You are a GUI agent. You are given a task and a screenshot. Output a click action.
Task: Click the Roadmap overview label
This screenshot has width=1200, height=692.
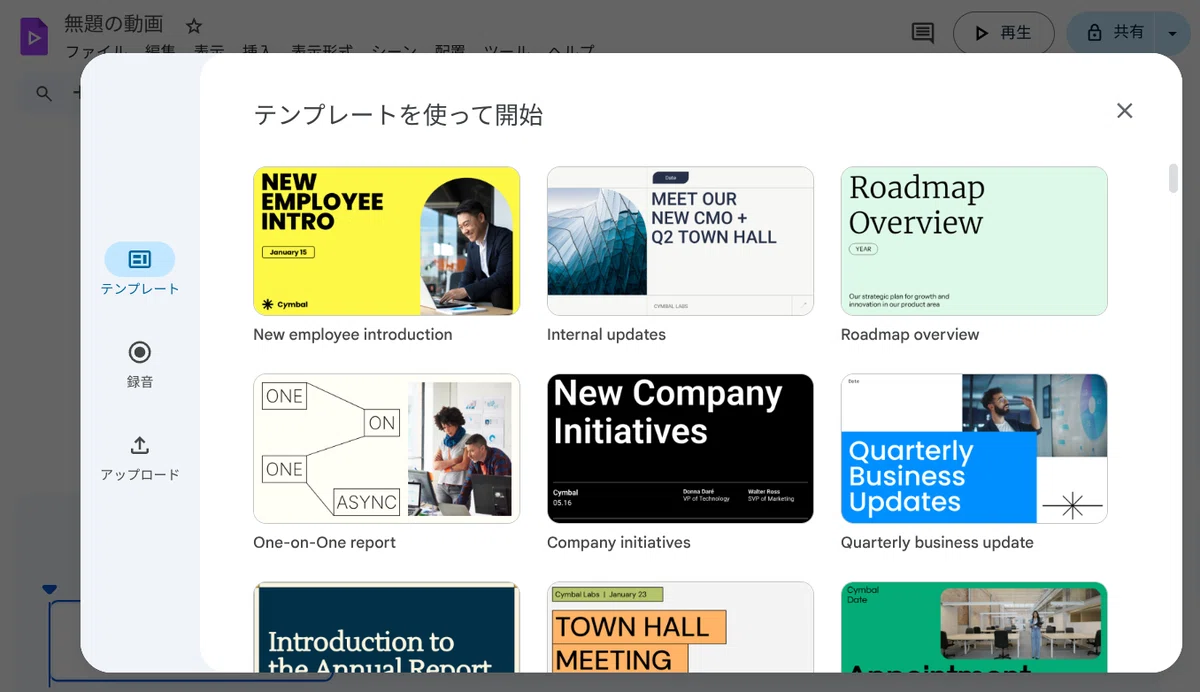(910, 335)
